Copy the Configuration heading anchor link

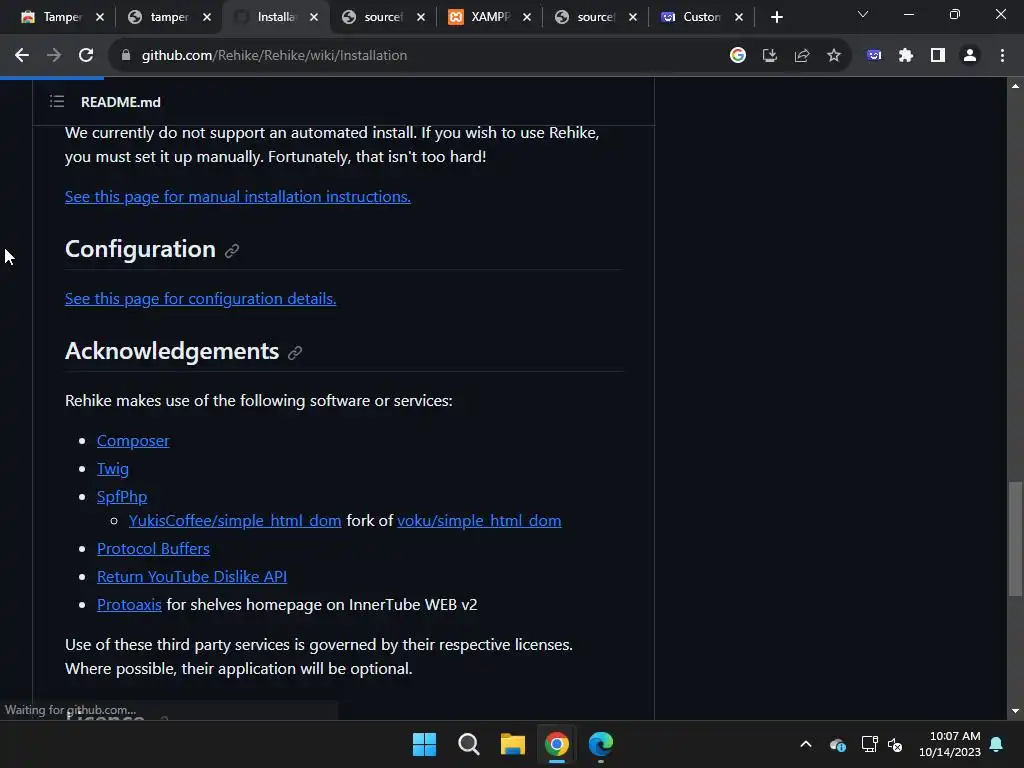pos(232,251)
